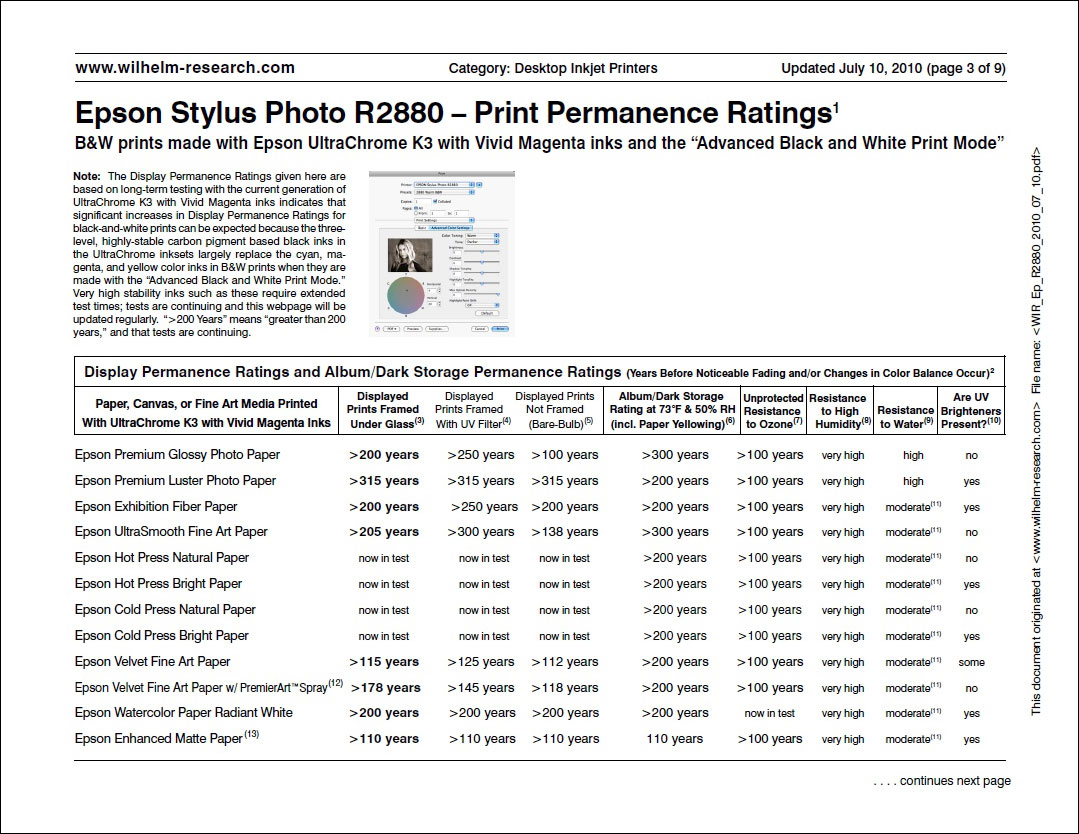The height and width of the screenshot is (834, 1079).
Task: Select the "Epson Premium Luster Photo Paper" row name
Action: coord(175,481)
